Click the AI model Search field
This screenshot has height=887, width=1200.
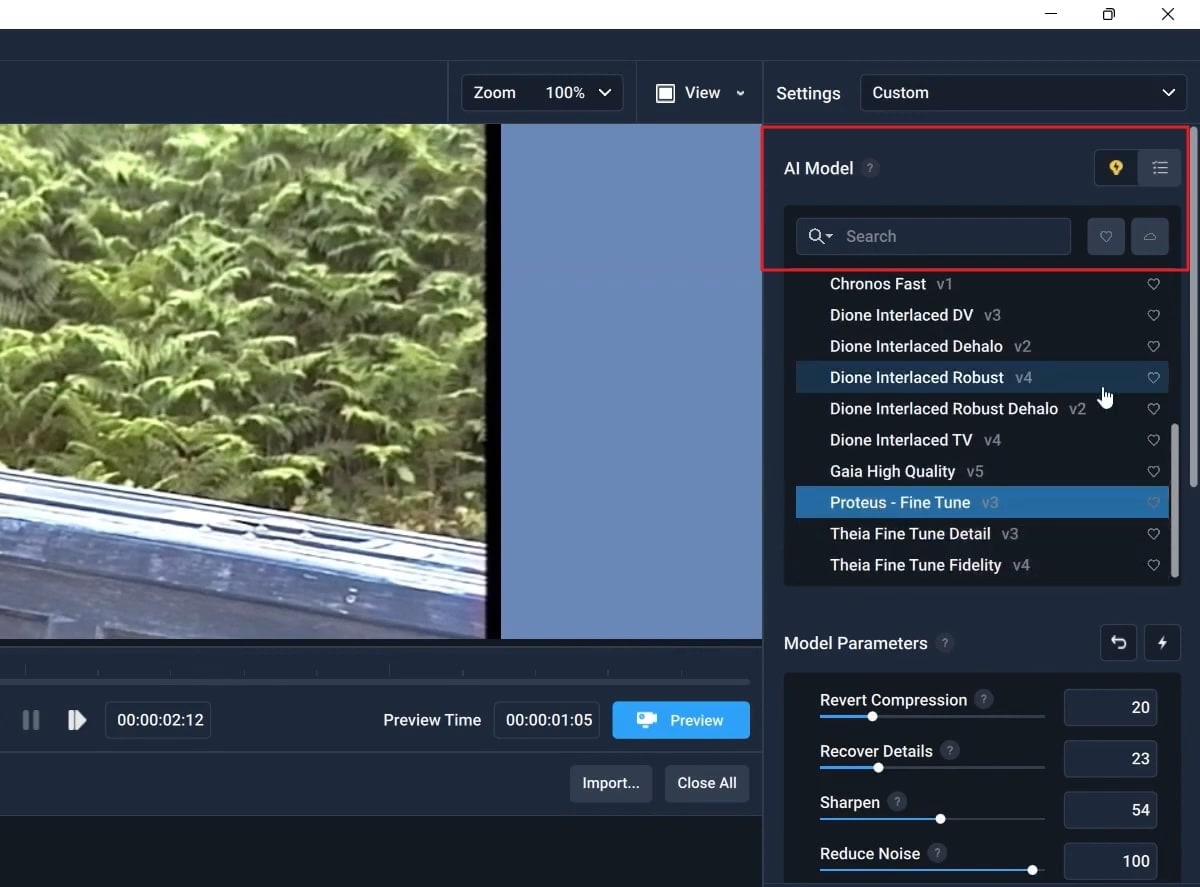click(x=950, y=237)
